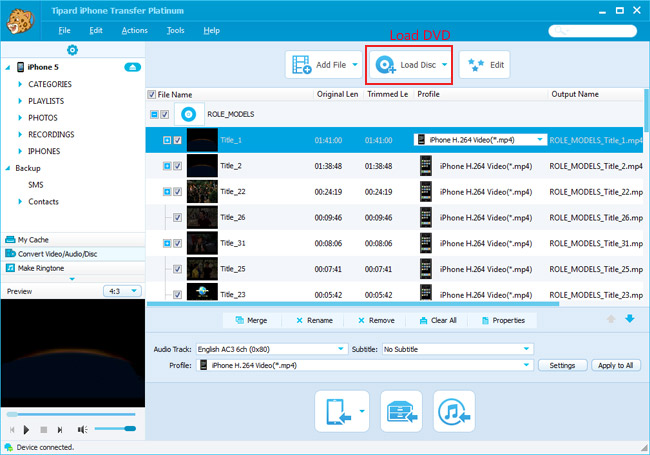
Task: Open the Tools menu
Action: pyautogui.click(x=175, y=30)
